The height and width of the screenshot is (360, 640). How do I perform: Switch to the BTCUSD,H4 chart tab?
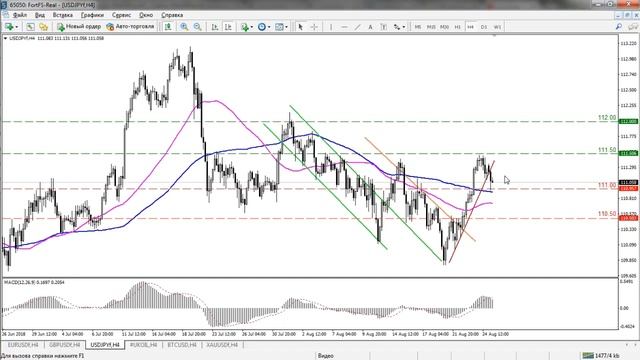(x=182, y=345)
